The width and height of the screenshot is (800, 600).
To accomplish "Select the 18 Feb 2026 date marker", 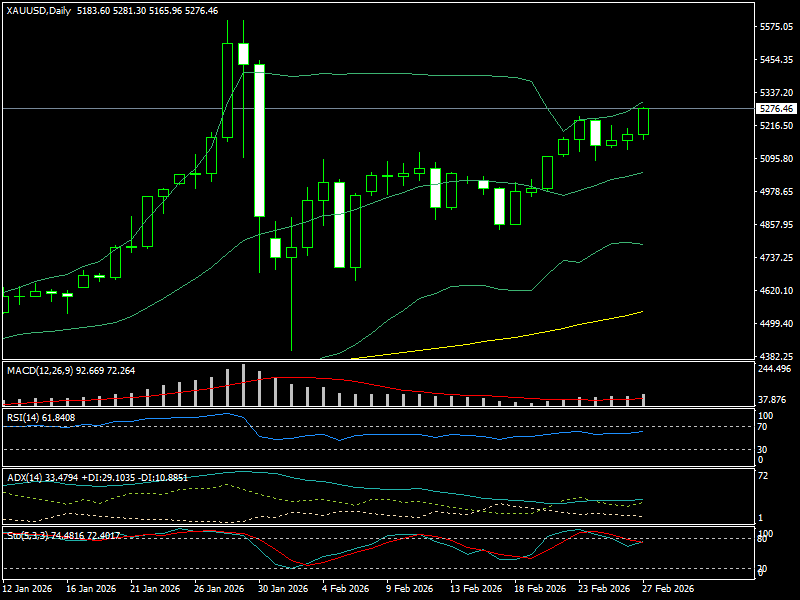I will 541,589.
